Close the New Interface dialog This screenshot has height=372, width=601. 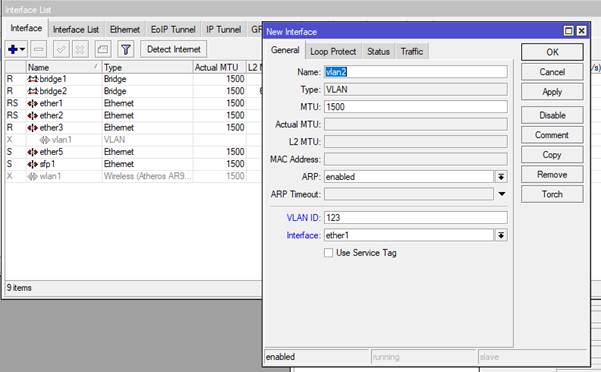(581, 31)
